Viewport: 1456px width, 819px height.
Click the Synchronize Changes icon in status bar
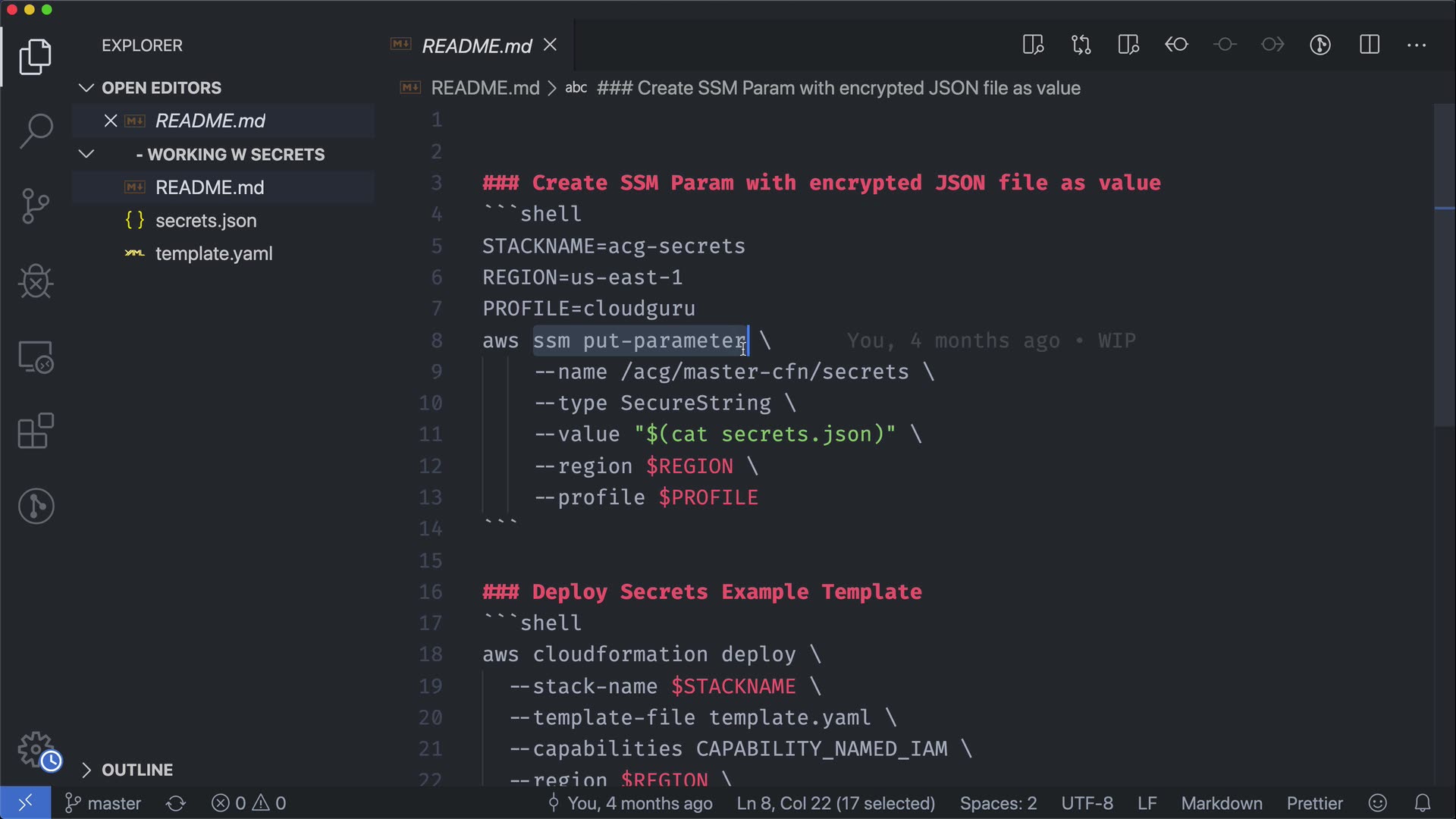[176, 803]
